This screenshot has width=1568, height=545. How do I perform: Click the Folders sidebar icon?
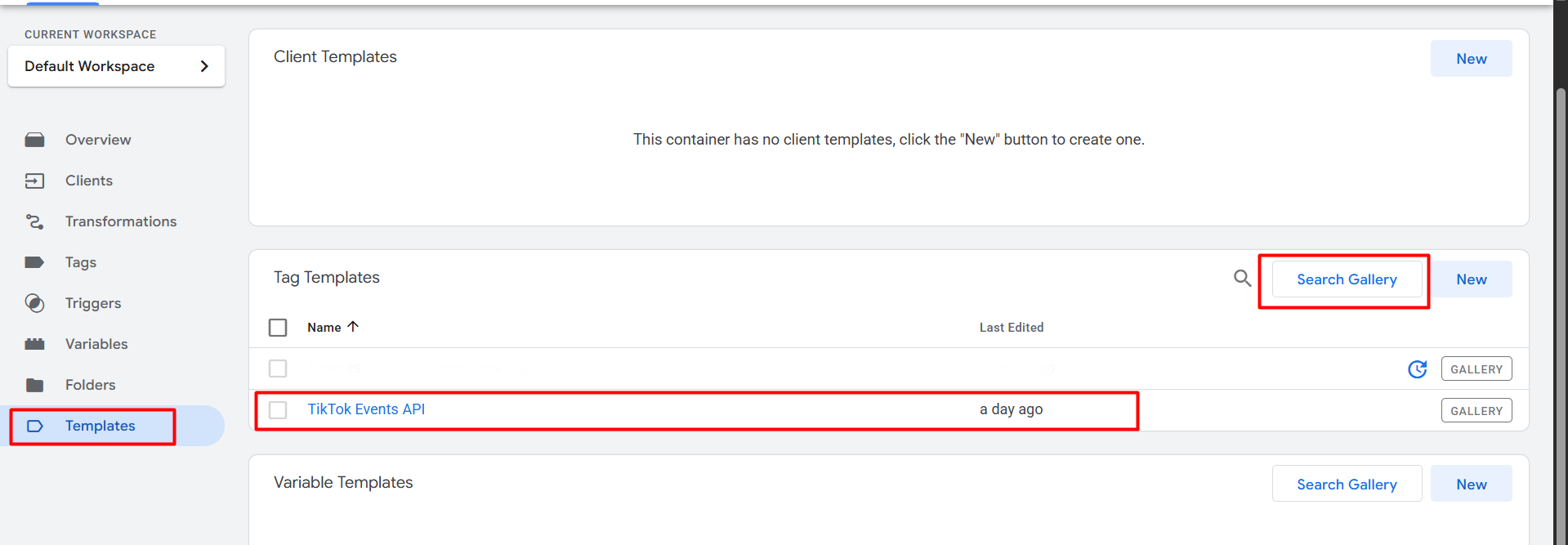pyautogui.click(x=34, y=385)
